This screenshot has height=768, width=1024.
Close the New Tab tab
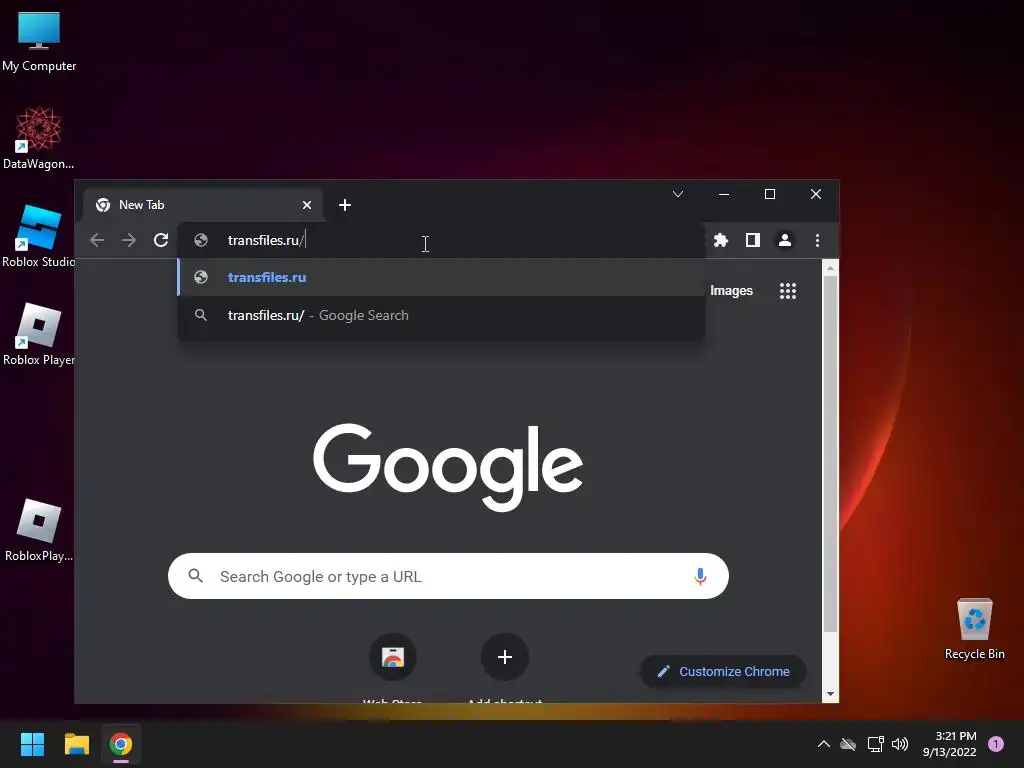click(x=307, y=205)
